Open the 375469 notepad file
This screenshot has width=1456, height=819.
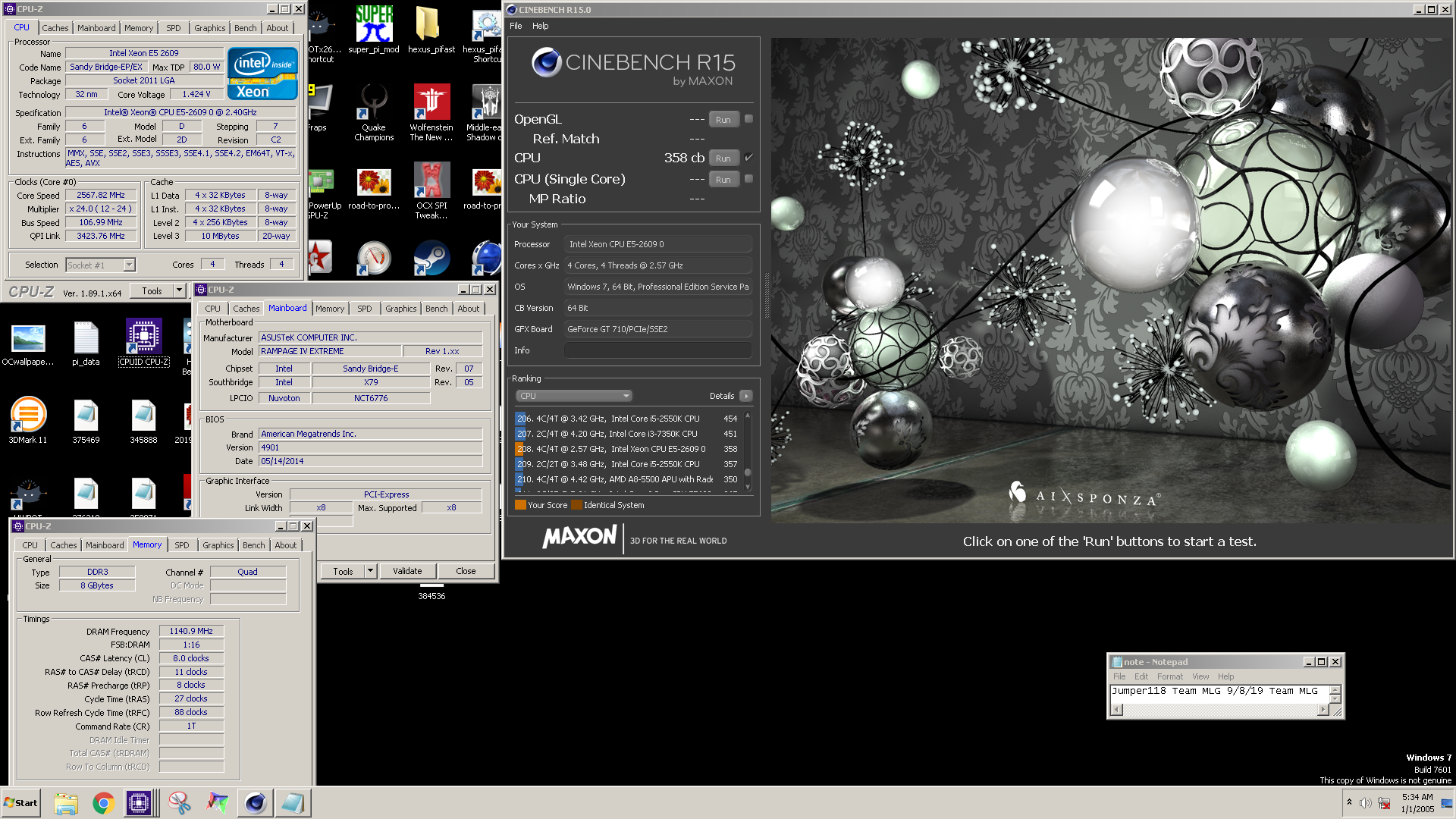point(86,421)
